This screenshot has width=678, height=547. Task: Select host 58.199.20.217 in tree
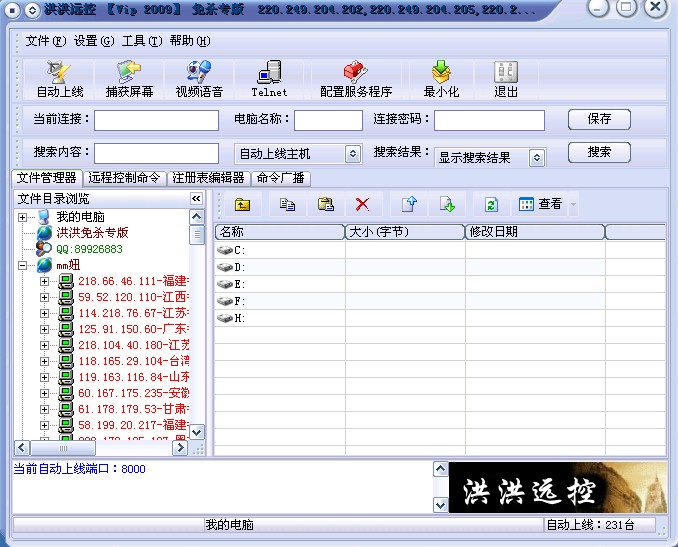click(133, 425)
